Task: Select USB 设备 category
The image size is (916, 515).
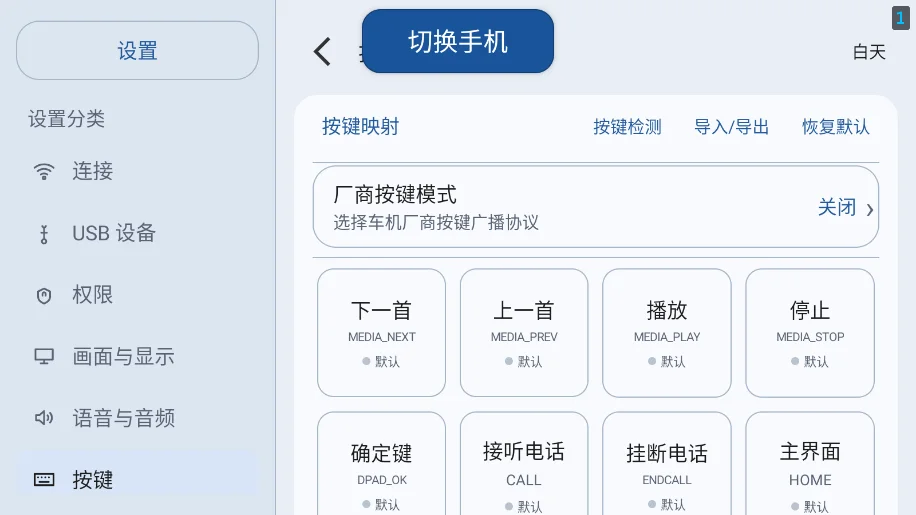Action: (137, 234)
